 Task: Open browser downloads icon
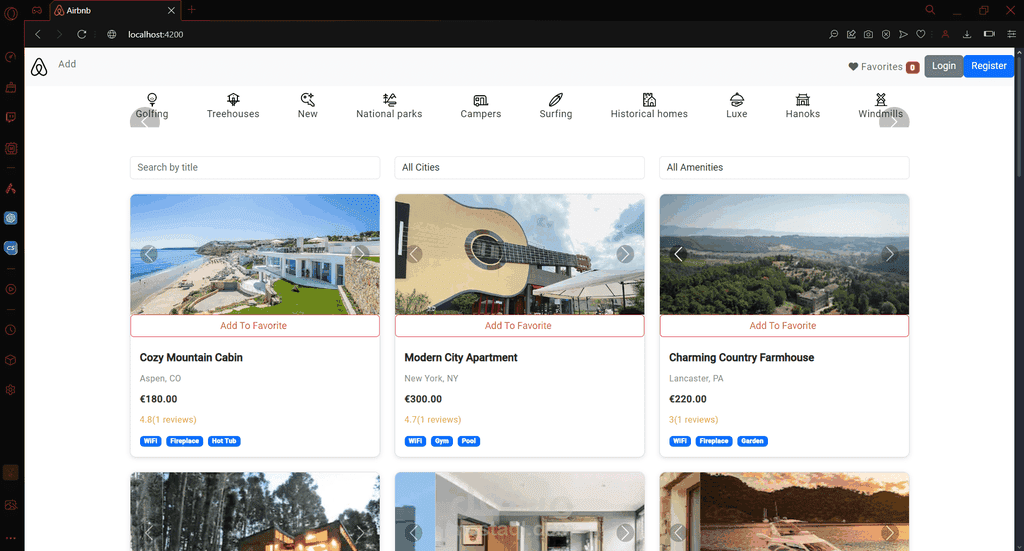pyautogui.click(x=967, y=34)
